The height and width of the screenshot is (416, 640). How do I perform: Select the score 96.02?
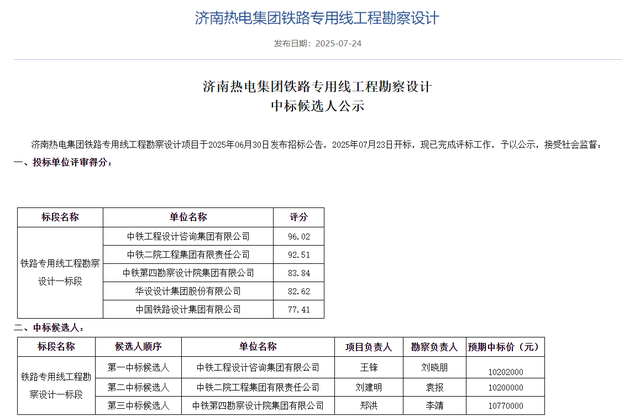pos(299,237)
